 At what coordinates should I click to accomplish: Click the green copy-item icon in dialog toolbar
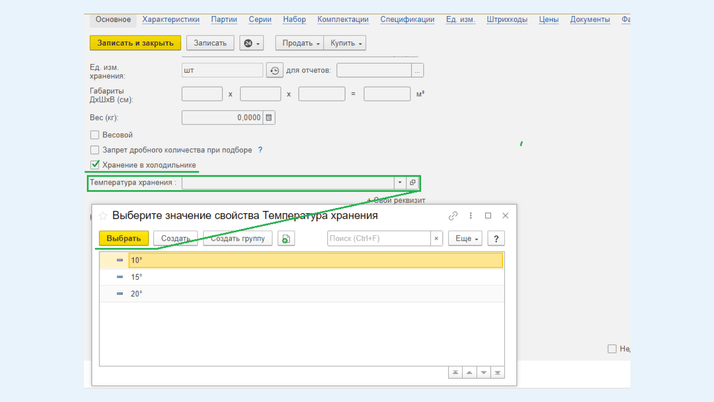coord(286,239)
